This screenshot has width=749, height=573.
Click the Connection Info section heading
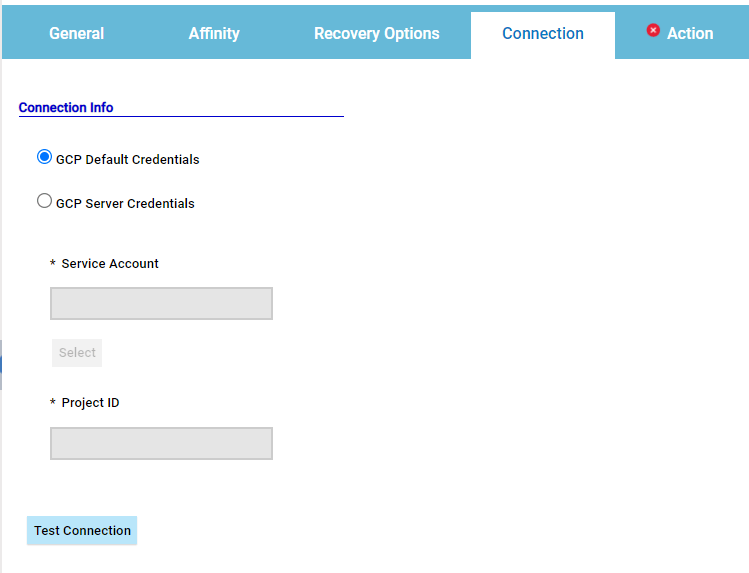coord(66,108)
